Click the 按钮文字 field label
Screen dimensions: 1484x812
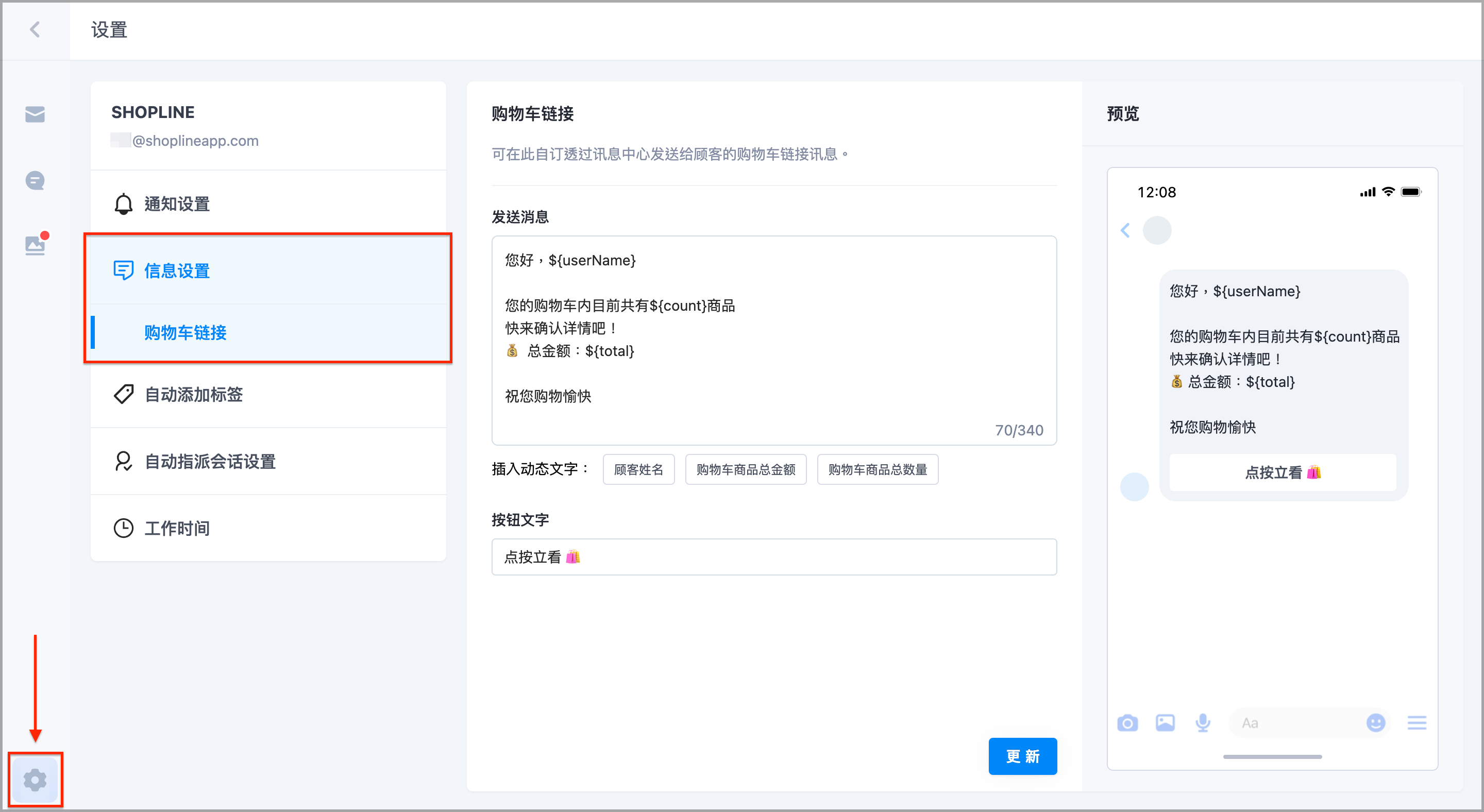click(x=519, y=519)
